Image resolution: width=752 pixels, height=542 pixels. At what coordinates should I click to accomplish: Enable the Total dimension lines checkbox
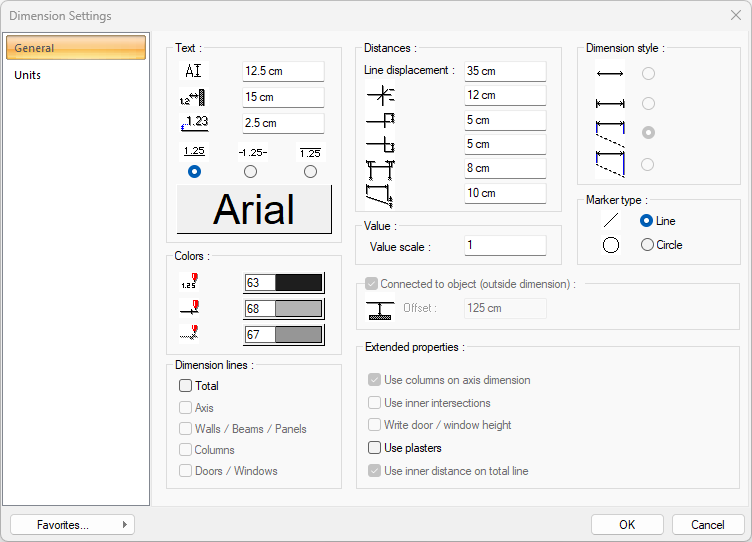coord(185,386)
